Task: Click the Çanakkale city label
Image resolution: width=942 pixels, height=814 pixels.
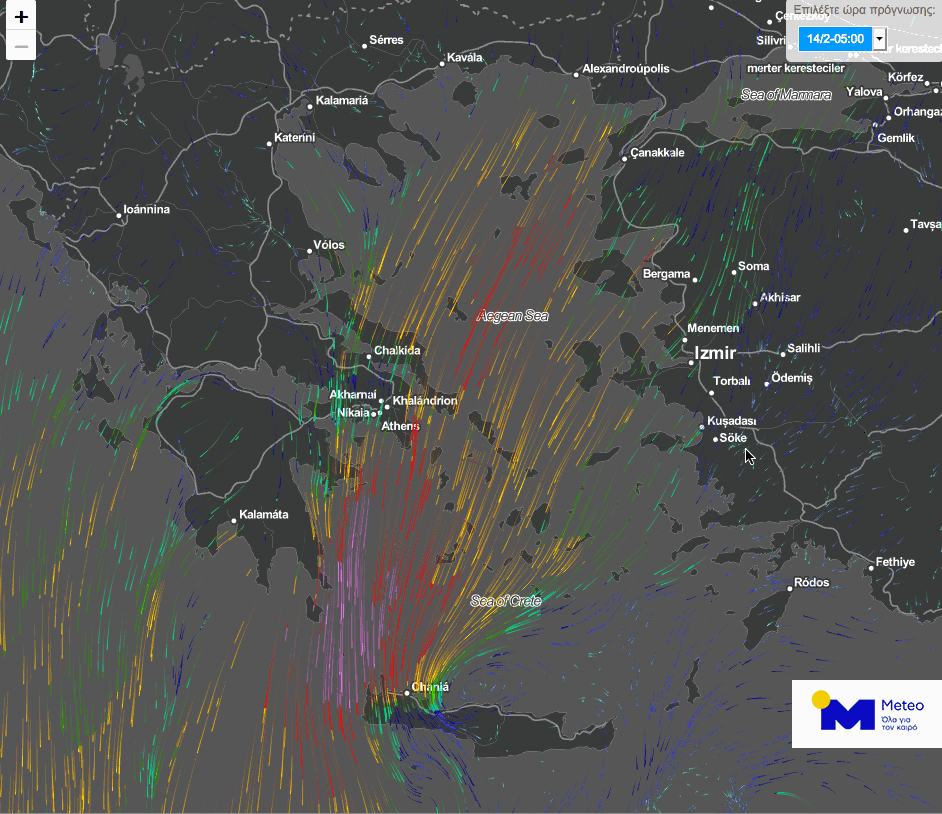Action: tap(657, 153)
